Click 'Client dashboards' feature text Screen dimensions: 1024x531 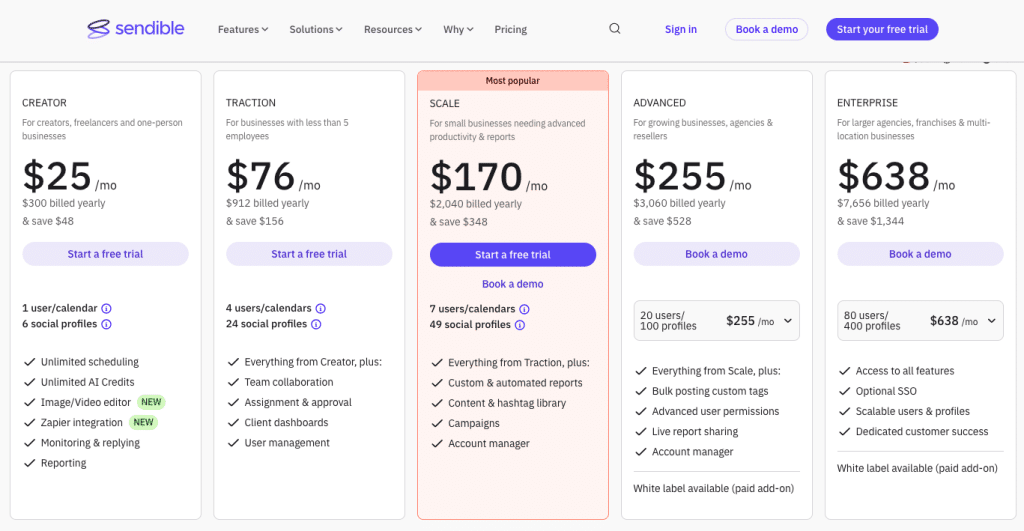286,423
